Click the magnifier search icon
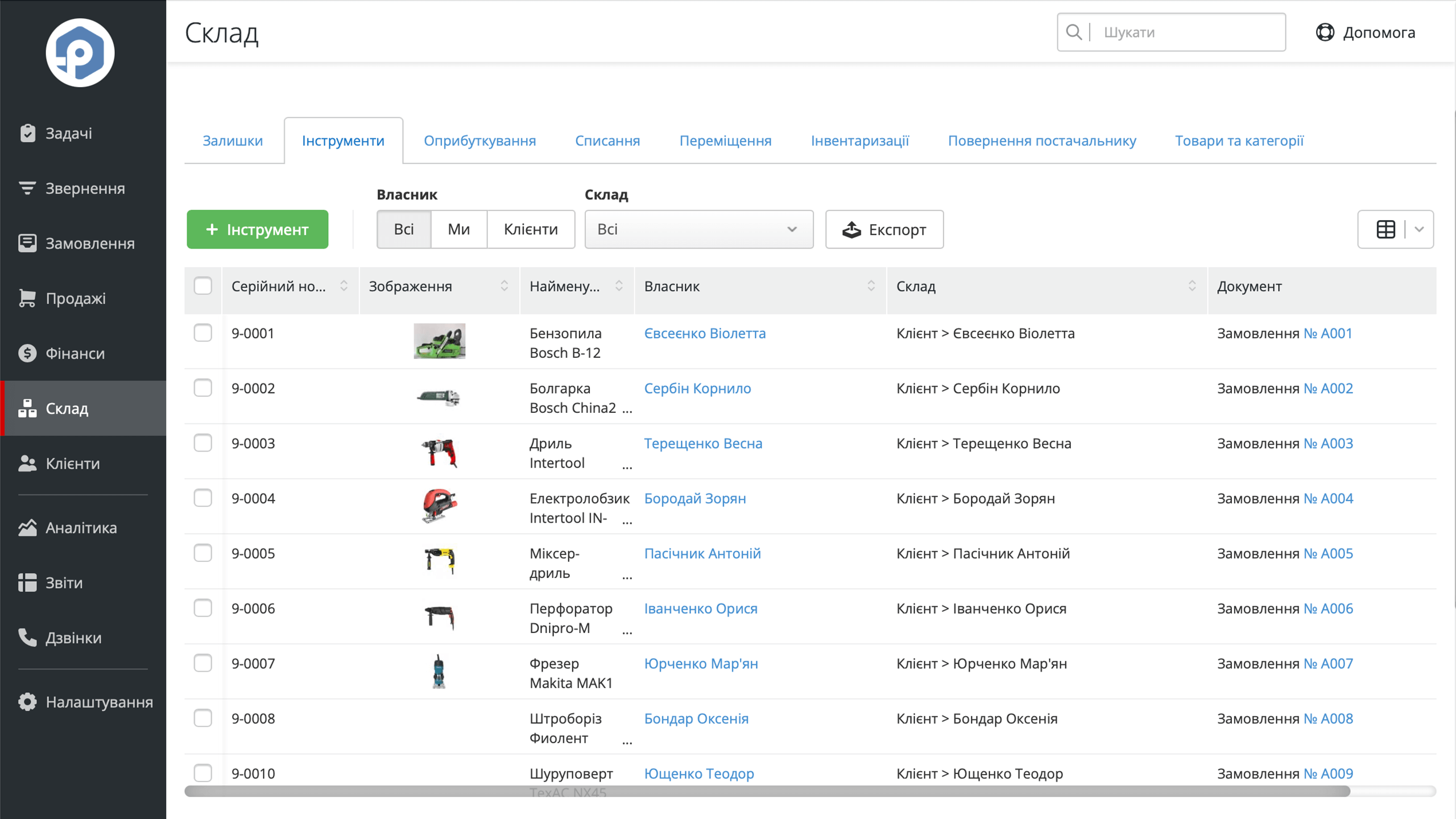This screenshot has height=819, width=1456. tap(1074, 32)
